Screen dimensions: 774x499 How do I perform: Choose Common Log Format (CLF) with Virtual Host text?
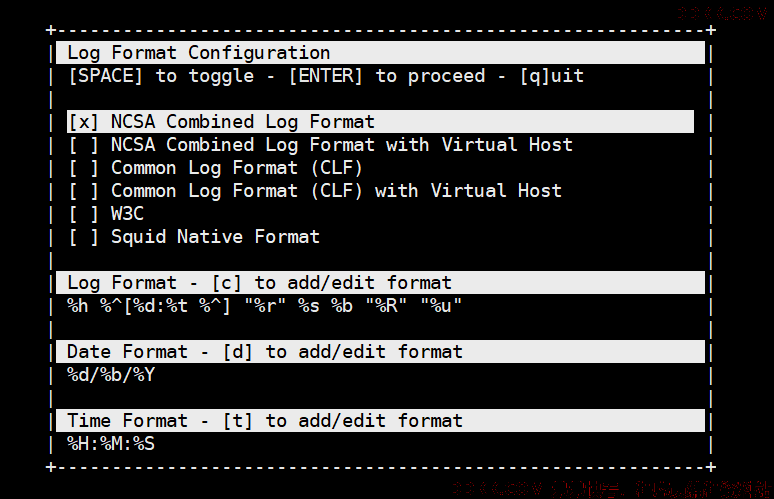click(336, 191)
